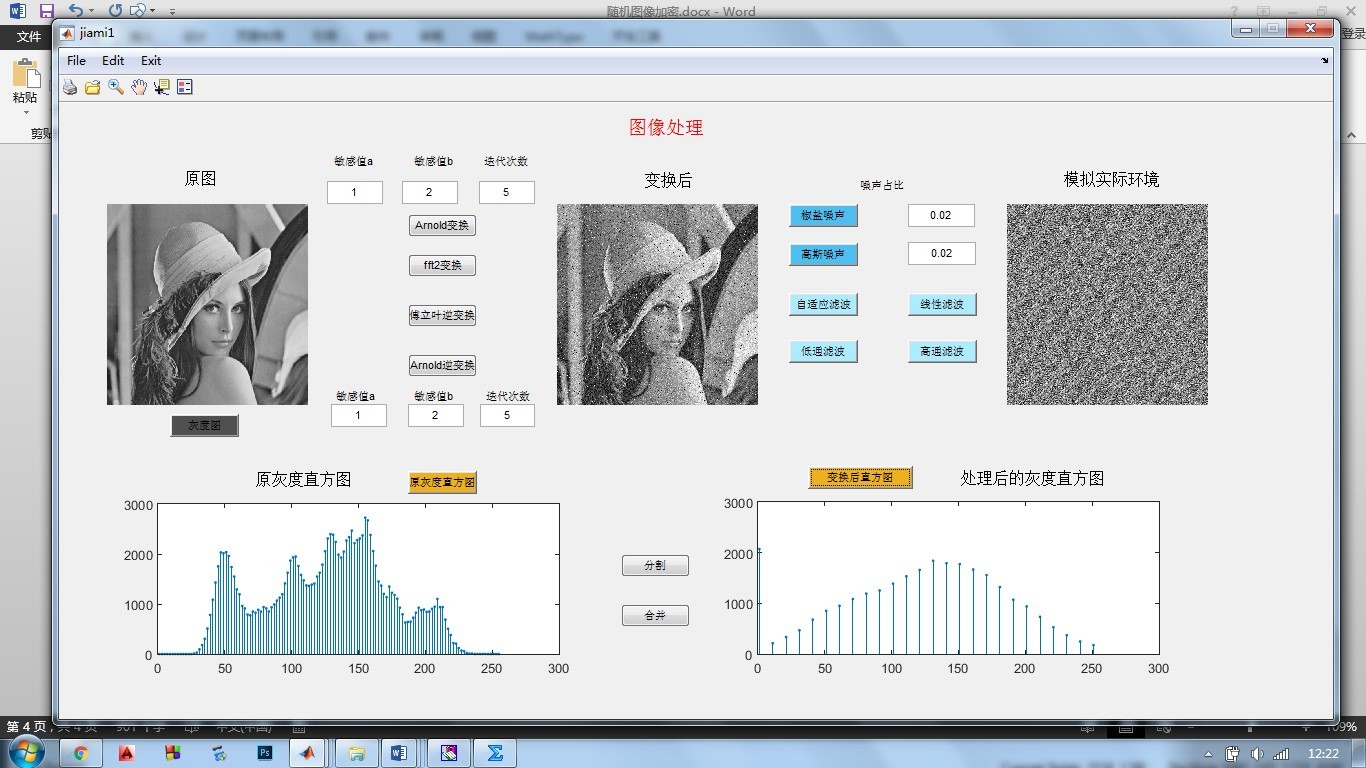The width and height of the screenshot is (1366, 768).
Task: Switch to Word taskbar icon
Action: (399, 753)
